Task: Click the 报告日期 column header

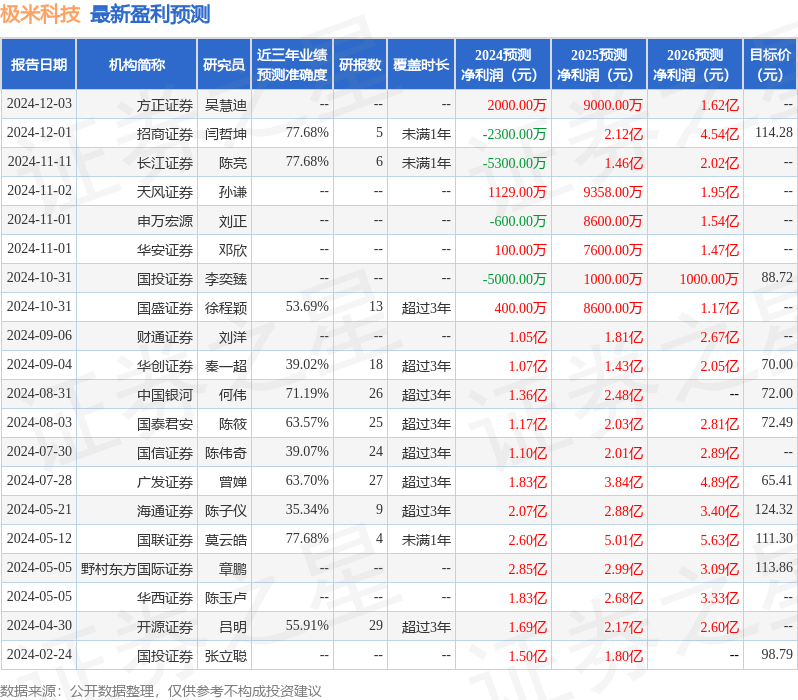Action: pyautogui.click(x=39, y=65)
